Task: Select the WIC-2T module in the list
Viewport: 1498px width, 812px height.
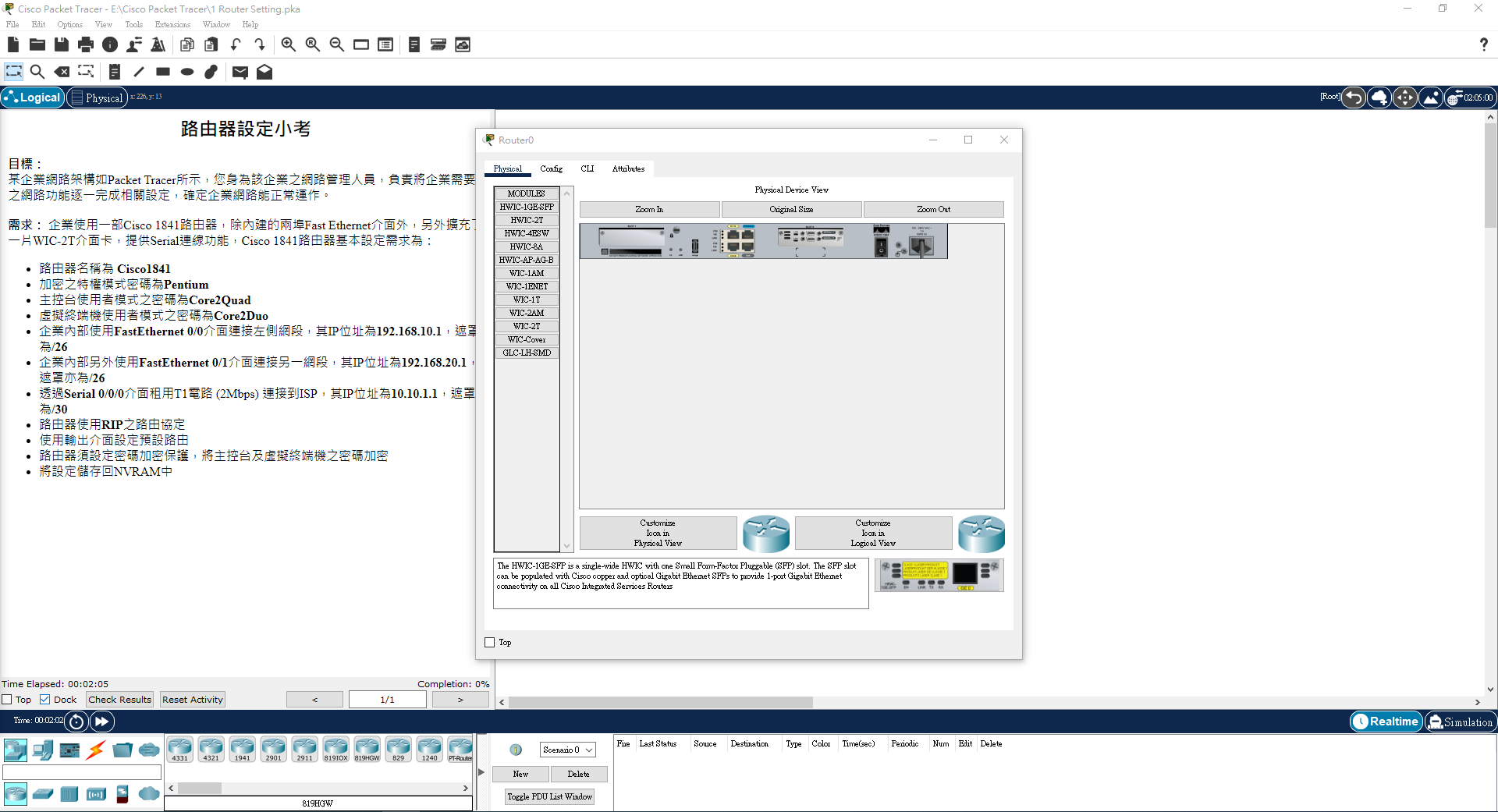Action: (x=527, y=326)
